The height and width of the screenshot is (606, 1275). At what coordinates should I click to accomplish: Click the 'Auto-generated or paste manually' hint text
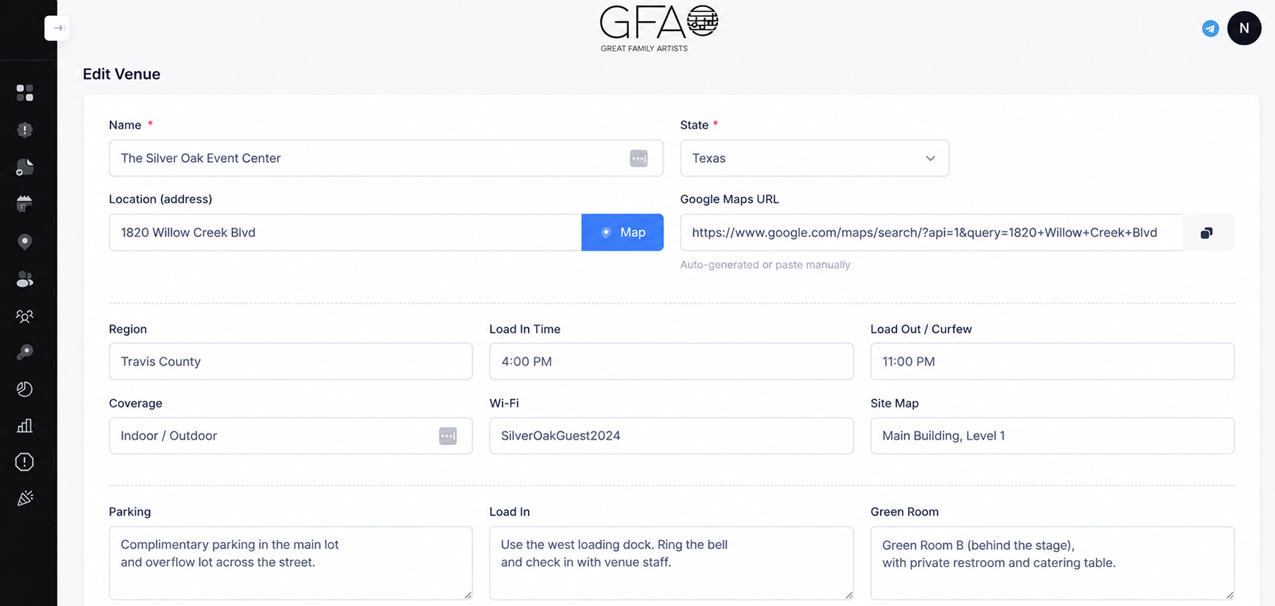tap(765, 265)
